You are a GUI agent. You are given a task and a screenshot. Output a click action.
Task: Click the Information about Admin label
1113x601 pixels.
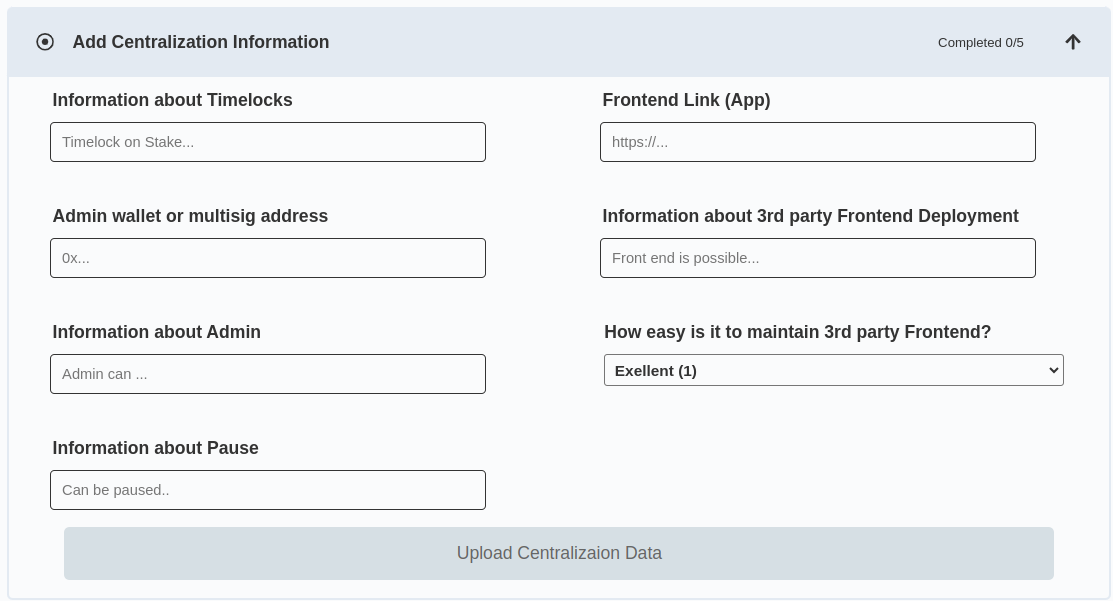pos(157,332)
